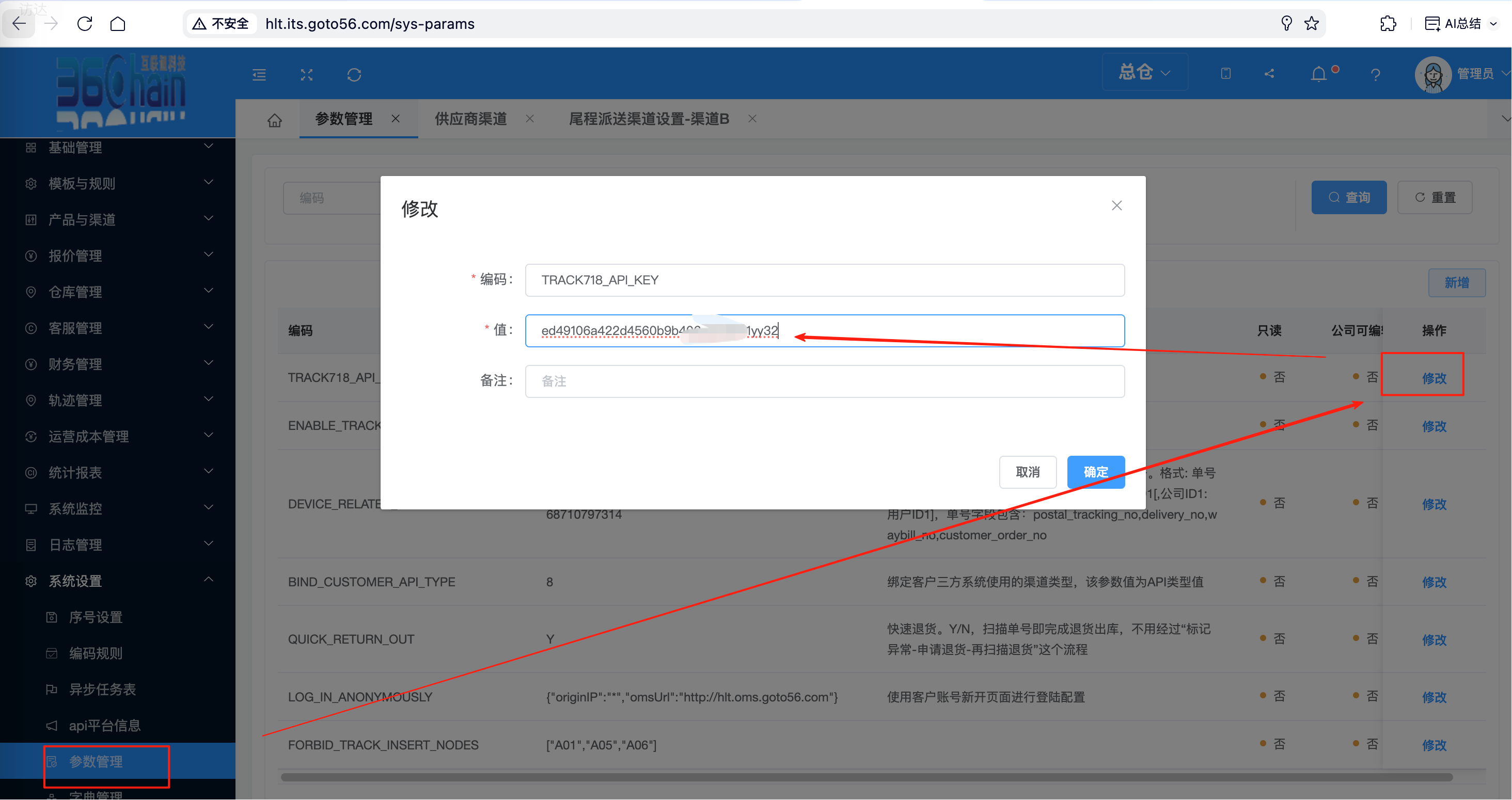Viewport: 1512px width, 800px height.
Task: Switch to the 参数管理 tab
Action: coord(344,119)
